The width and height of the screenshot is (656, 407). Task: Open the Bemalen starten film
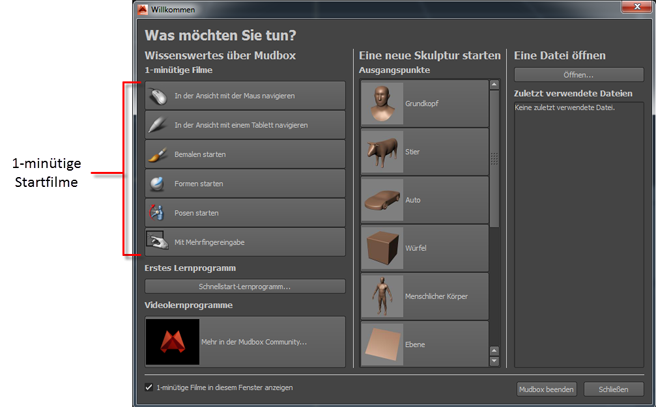(x=245, y=154)
